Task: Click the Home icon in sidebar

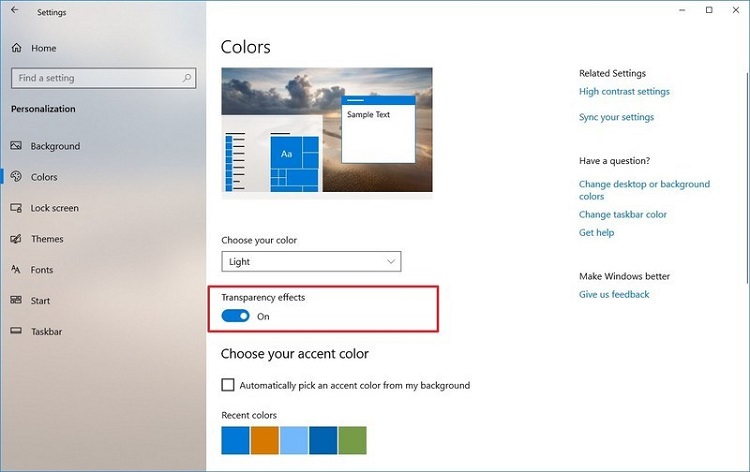Action: point(16,48)
